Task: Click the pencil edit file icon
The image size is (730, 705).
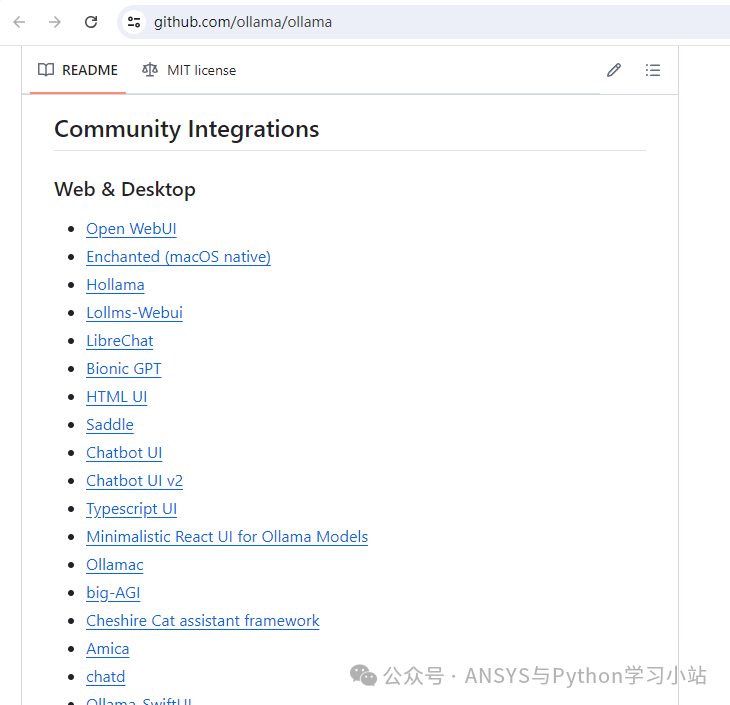Action: [x=614, y=70]
